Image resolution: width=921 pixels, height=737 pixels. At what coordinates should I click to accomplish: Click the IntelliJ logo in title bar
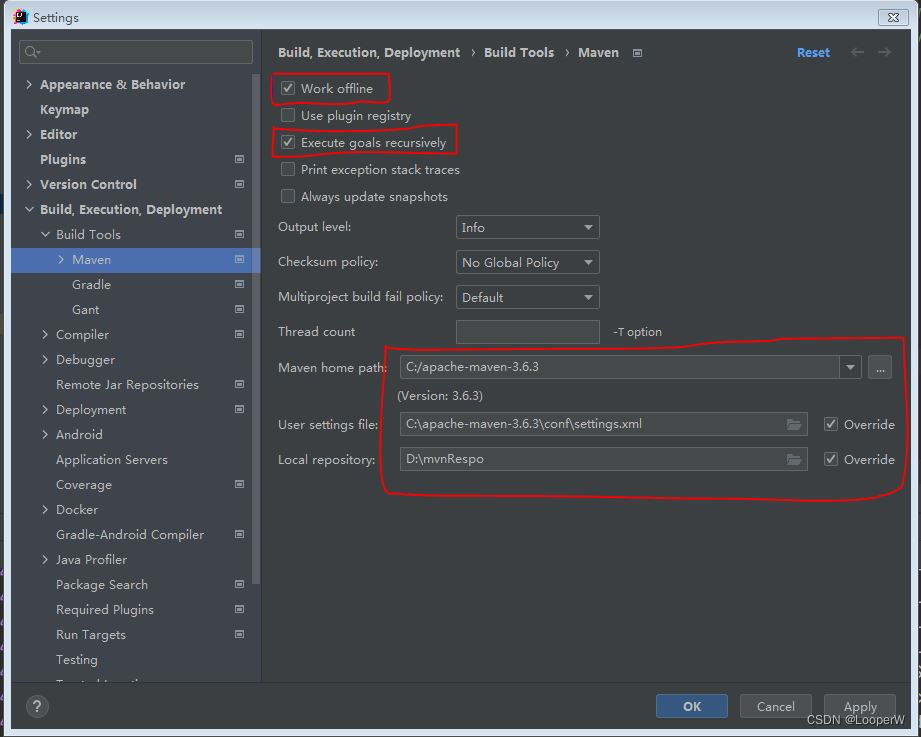coord(21,17)
